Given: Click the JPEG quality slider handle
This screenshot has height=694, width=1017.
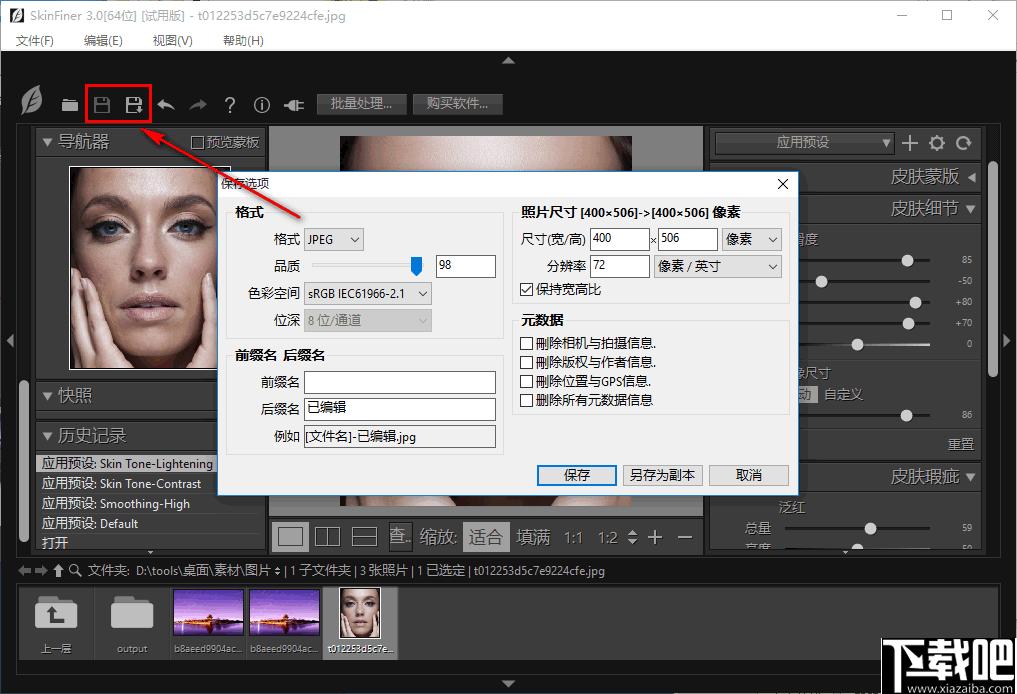Looking at the screenshot, I should [416, 265].
